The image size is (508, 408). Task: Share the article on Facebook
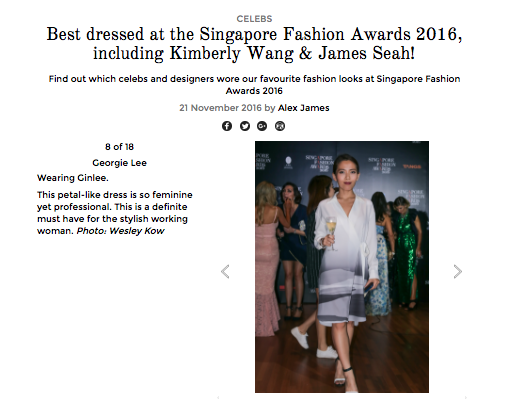click(227, 126)
